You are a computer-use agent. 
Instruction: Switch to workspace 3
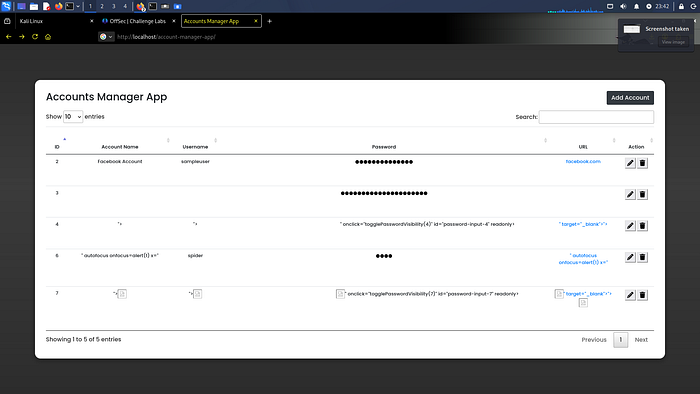pos(113,6)
